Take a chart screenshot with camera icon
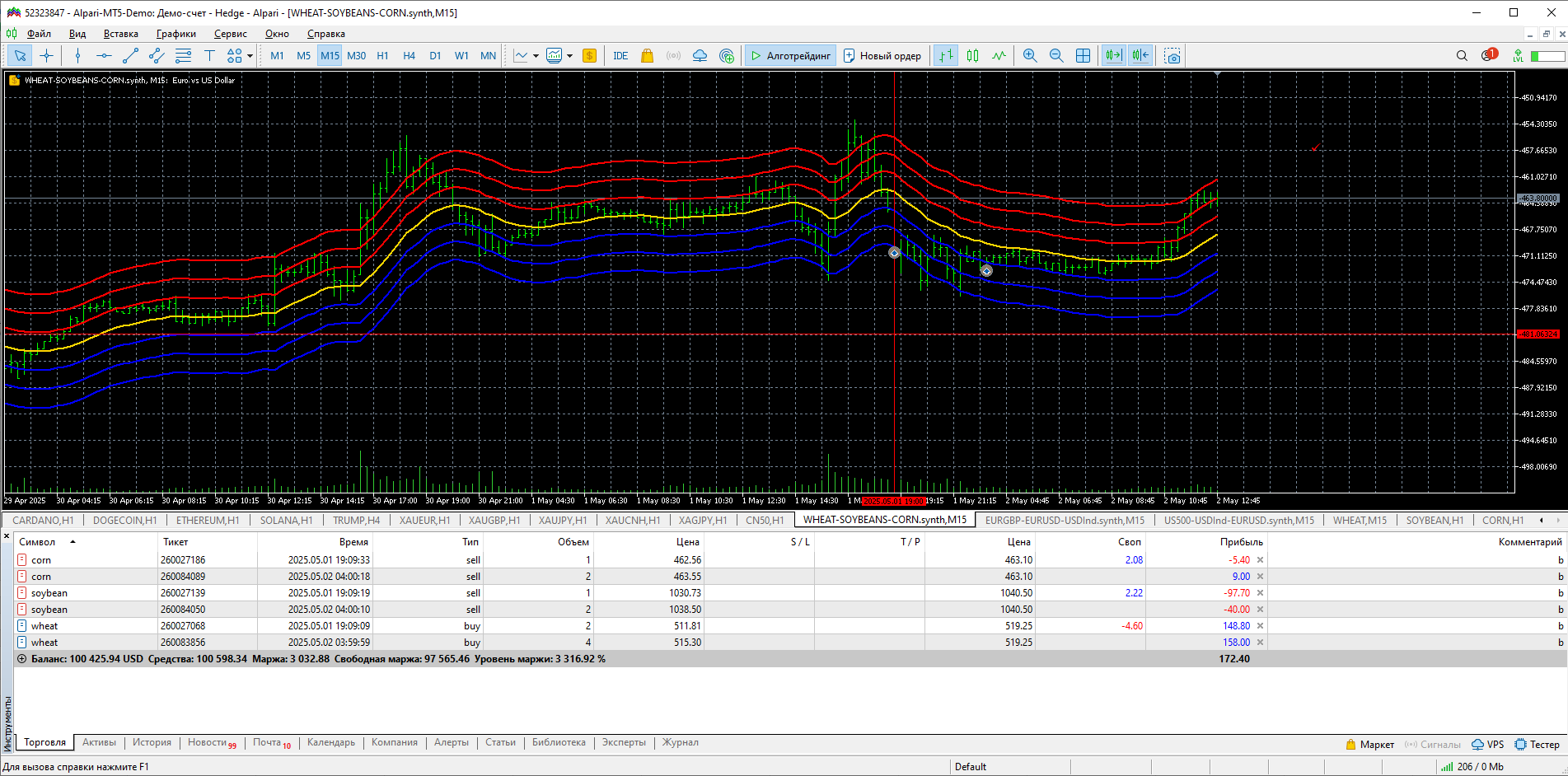Image resolution: width=1568 pixels, height=776 pixels. 1172,56
